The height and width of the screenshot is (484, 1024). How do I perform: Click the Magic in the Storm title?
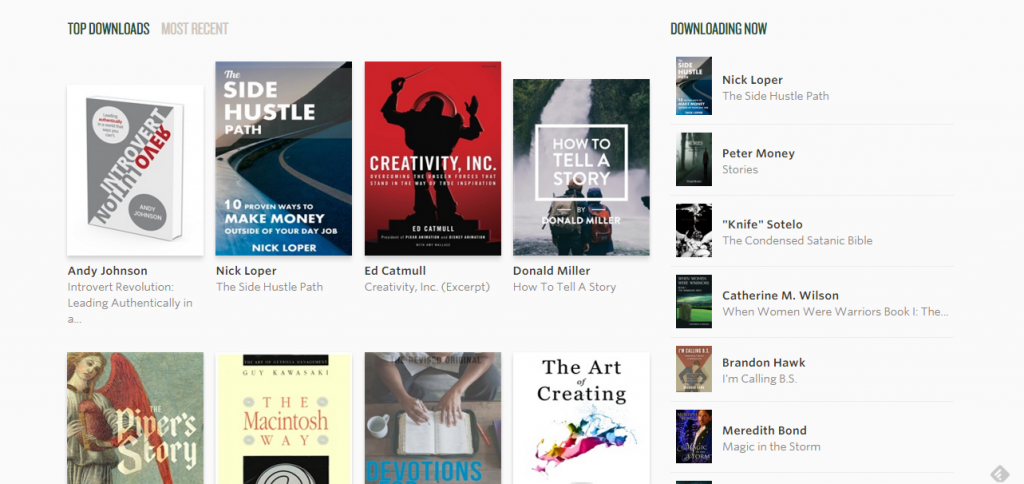pos(771,447)
